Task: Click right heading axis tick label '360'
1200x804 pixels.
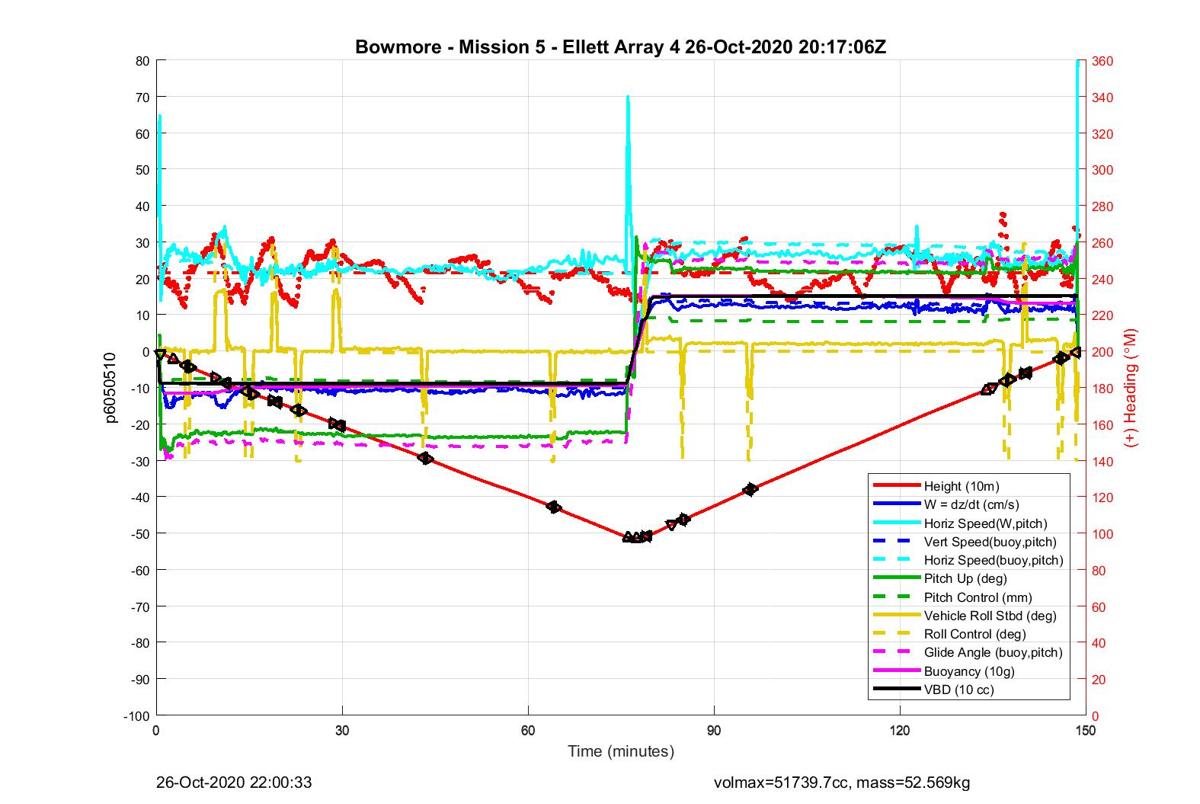Action: click(1101, 61)
